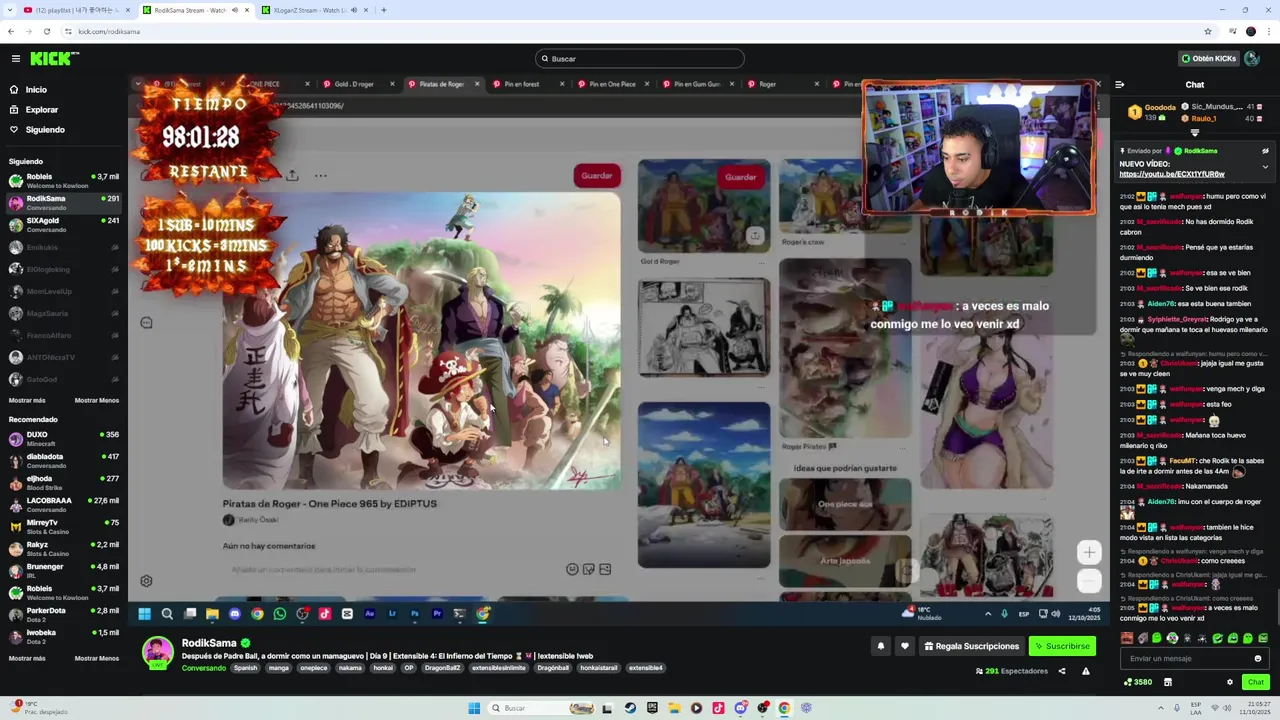Switch to XLoganZ Stream browser tab
Screen dimensions: 1280x720
point(315,10)
